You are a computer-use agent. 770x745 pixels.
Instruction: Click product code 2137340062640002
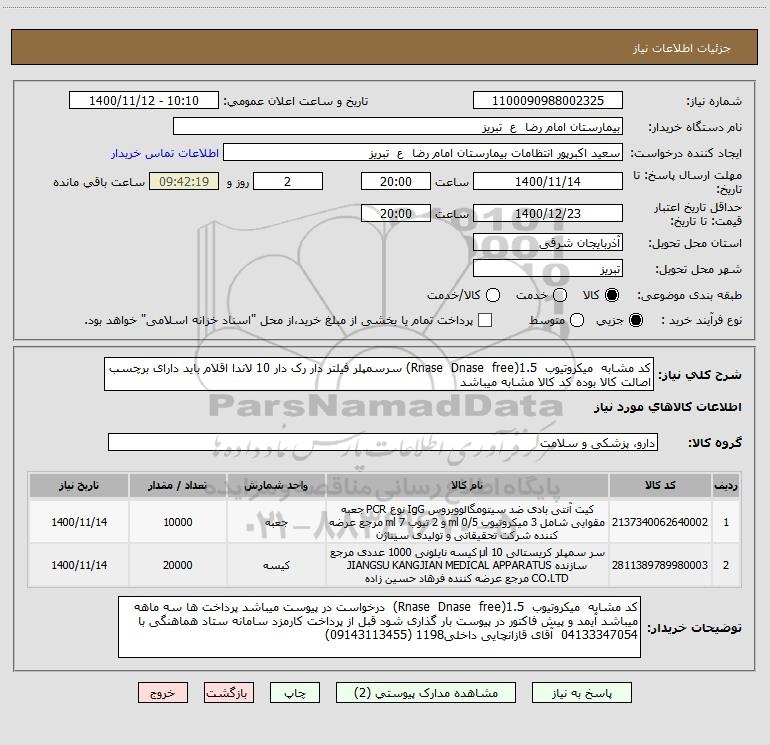pyautogui.click(x=660, y=522)
